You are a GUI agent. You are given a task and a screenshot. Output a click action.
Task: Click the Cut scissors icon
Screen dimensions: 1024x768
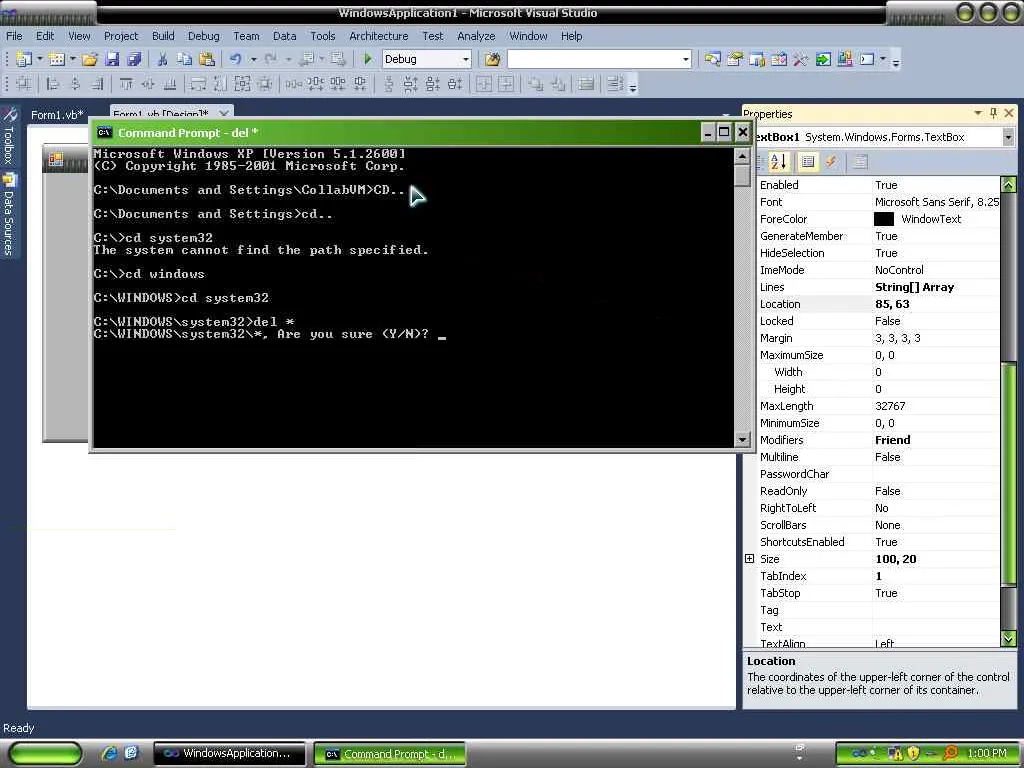[162, 59]
